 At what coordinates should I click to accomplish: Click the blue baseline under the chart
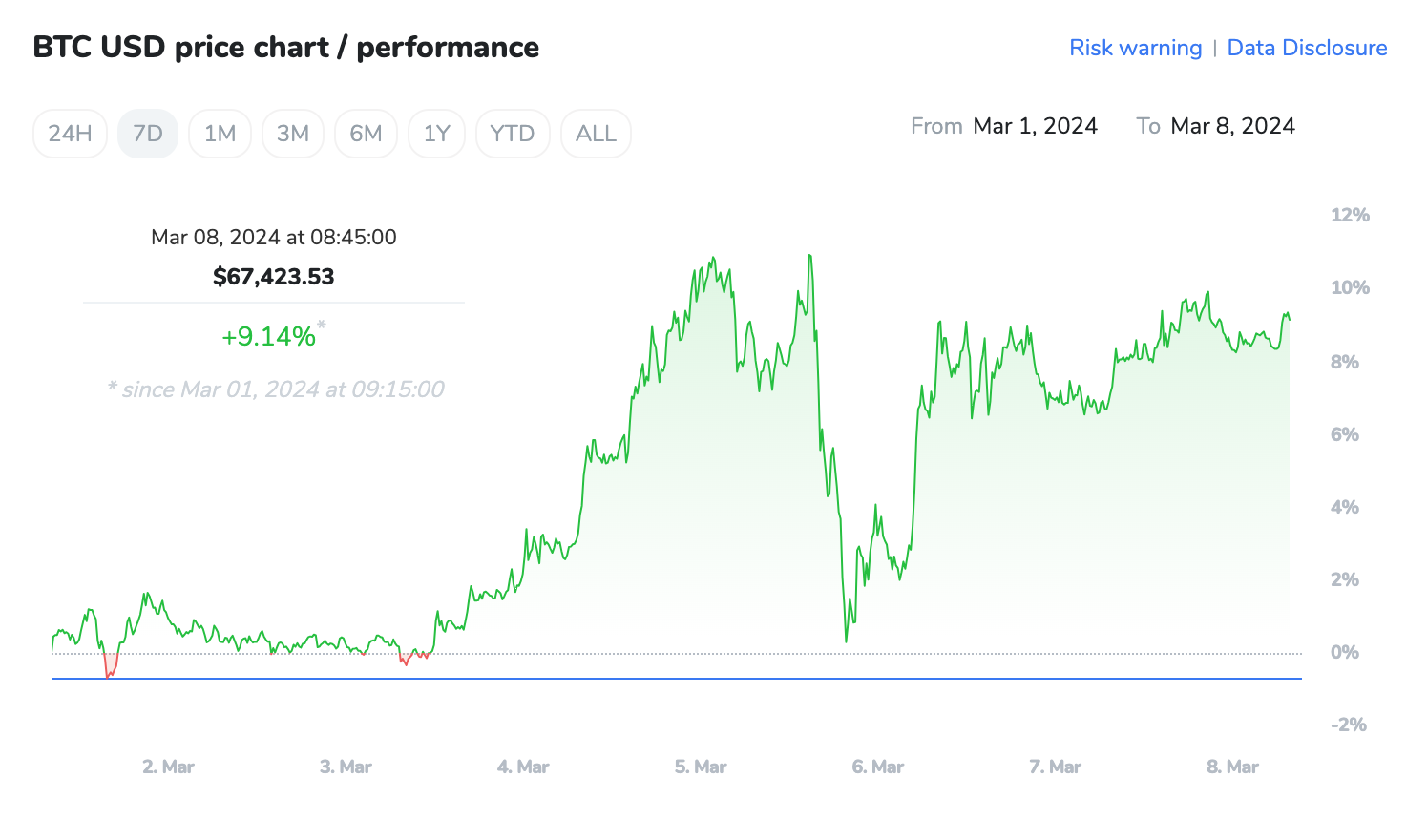click(x=668, y=678)
